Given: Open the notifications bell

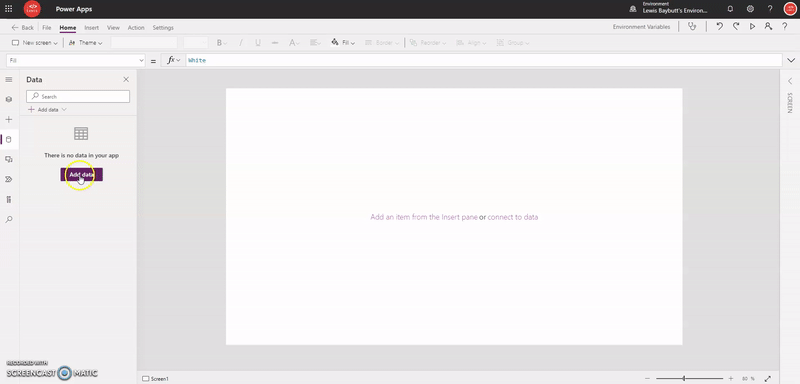Looking at the screenshot, I should pos(730,9).
